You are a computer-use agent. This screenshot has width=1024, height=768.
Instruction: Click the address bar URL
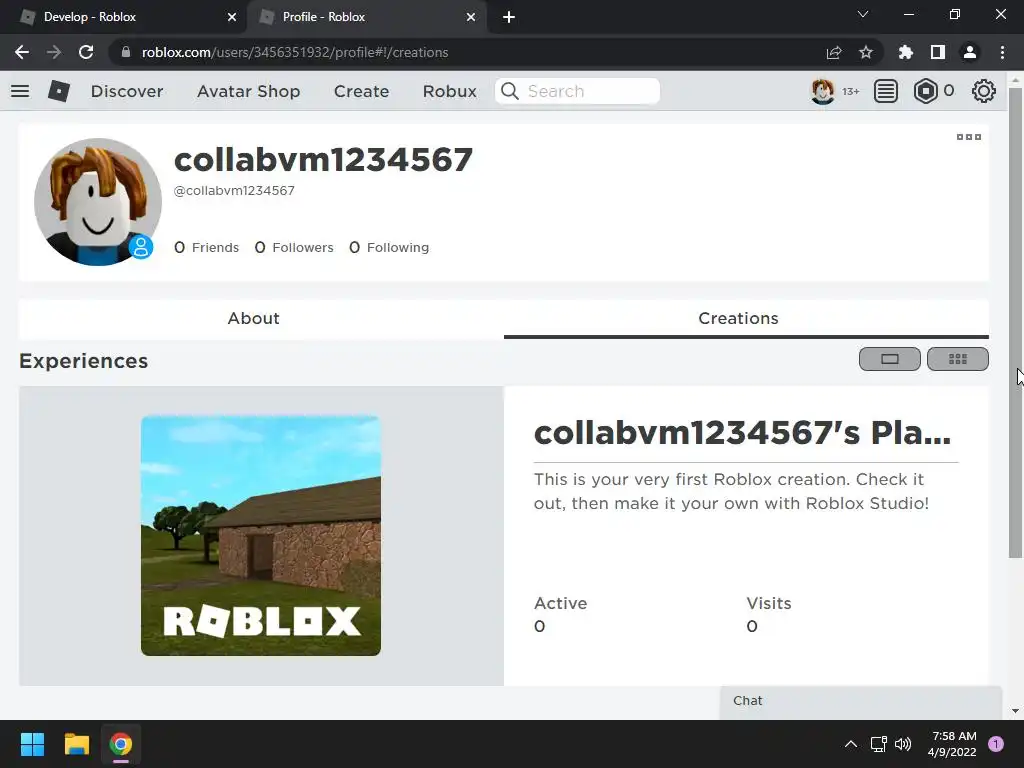(x=295, y=52)
